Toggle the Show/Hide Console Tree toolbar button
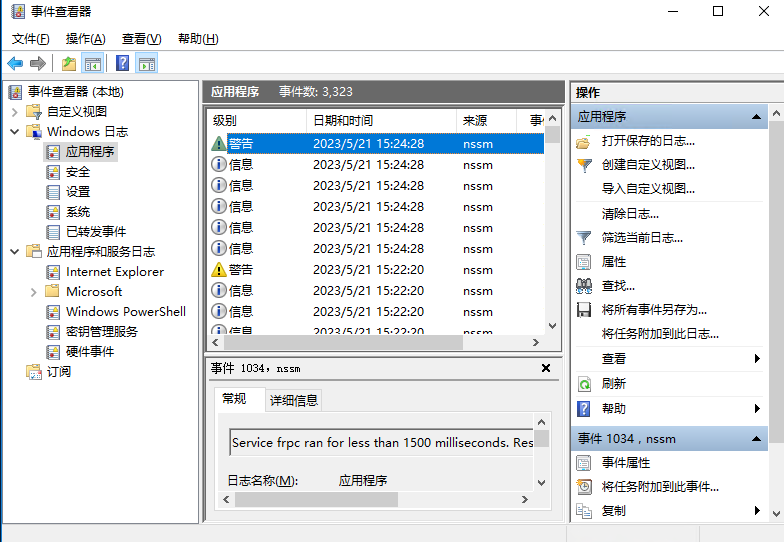 click(93, 64)
